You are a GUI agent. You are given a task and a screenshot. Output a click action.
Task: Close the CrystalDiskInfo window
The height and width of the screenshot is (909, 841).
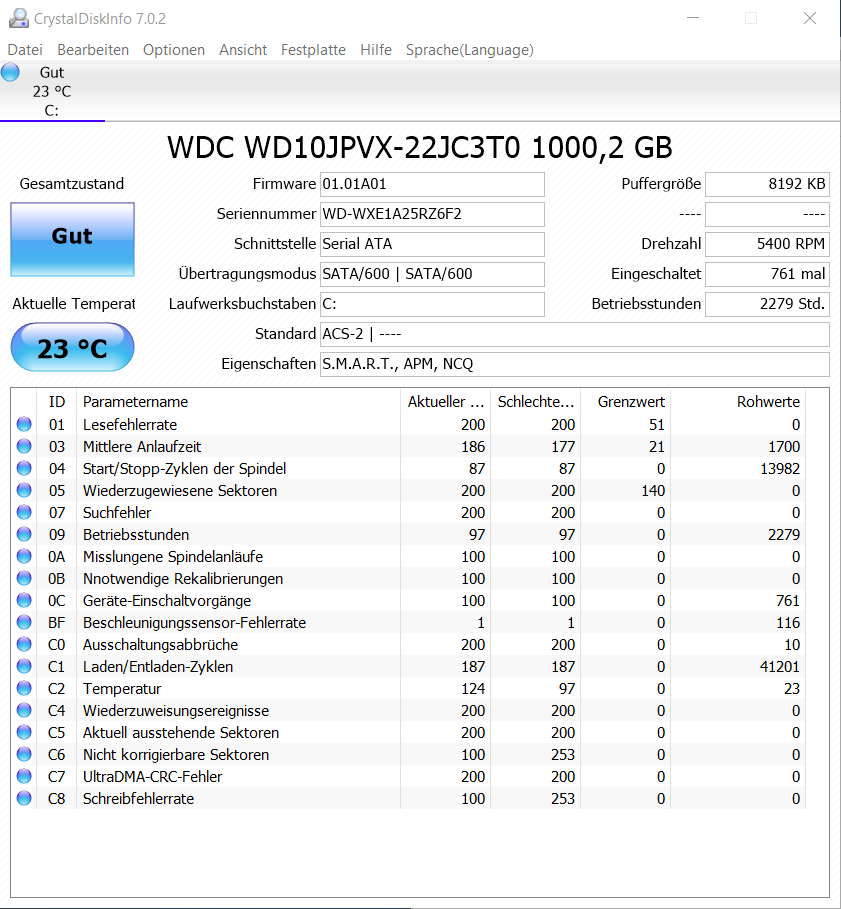click(x=810, y=19)
